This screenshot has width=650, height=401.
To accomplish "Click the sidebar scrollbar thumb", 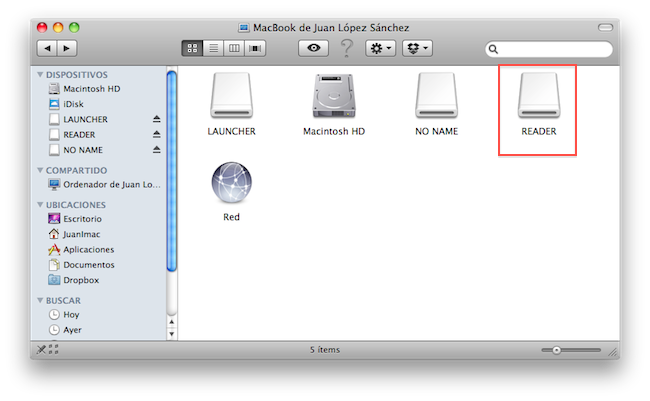I will (172, 171).
